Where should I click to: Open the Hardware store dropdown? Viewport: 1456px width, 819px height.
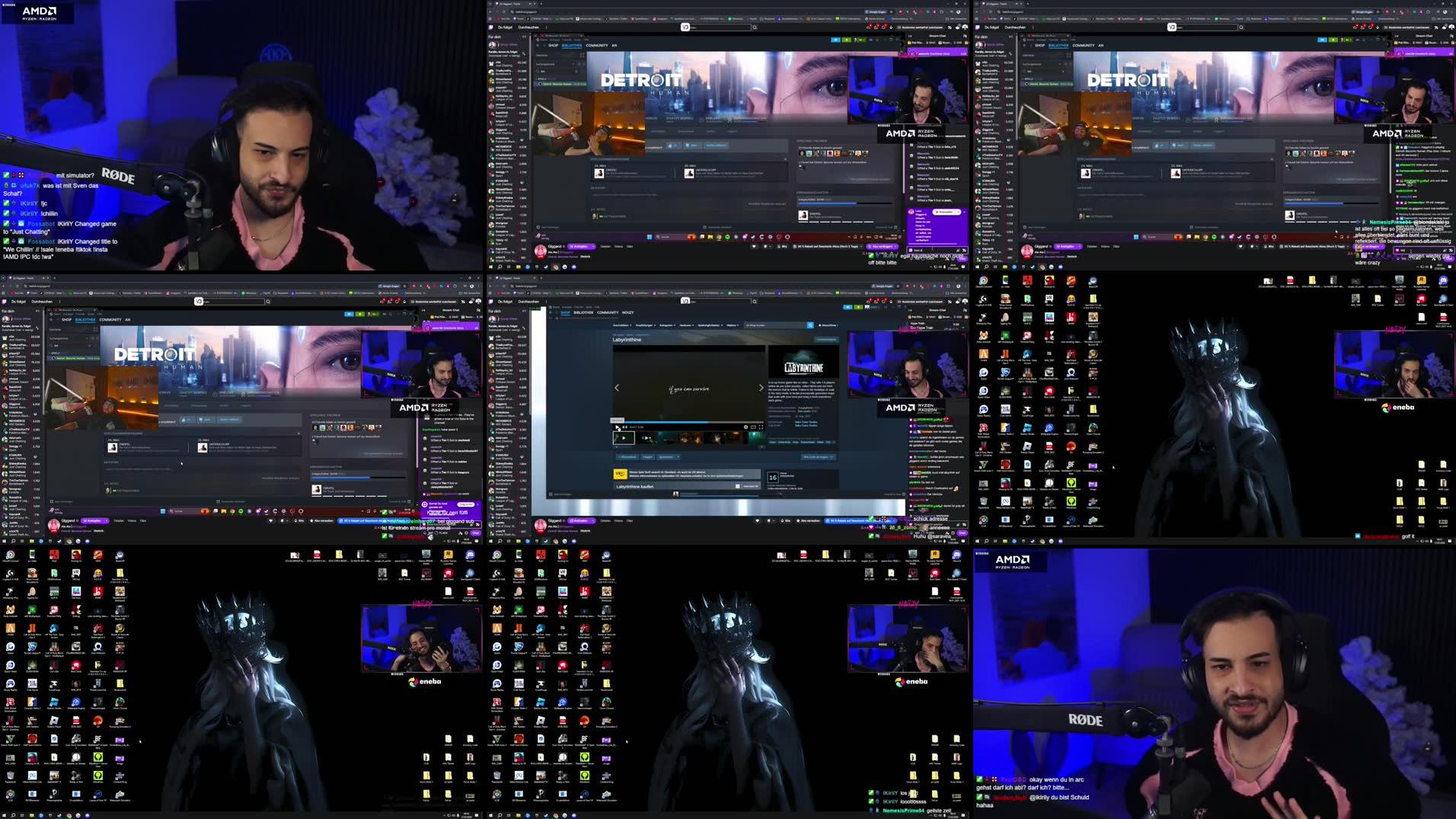click(x=685, y=325)
